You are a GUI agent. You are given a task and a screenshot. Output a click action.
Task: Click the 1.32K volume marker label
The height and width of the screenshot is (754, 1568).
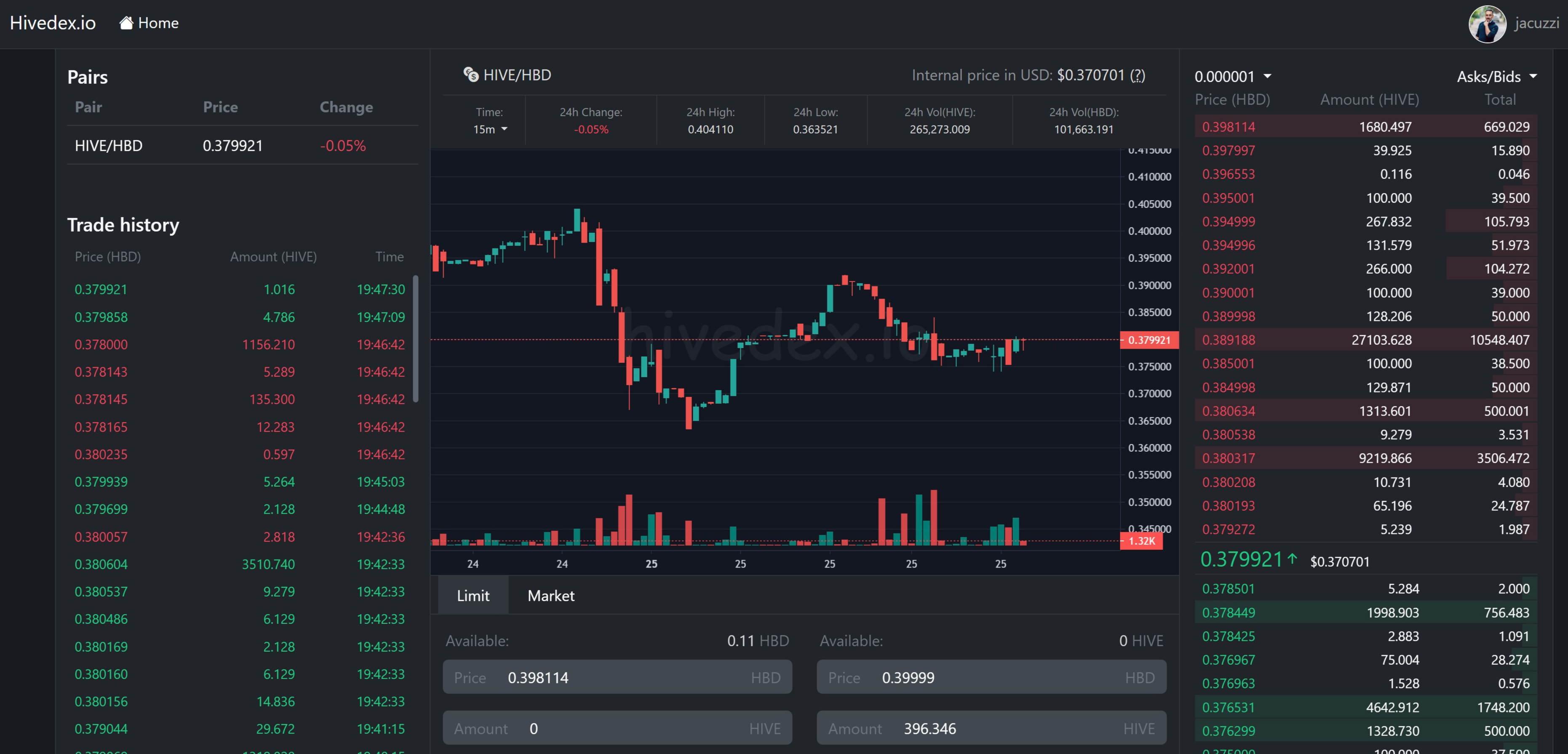[x=1141, y=541]
